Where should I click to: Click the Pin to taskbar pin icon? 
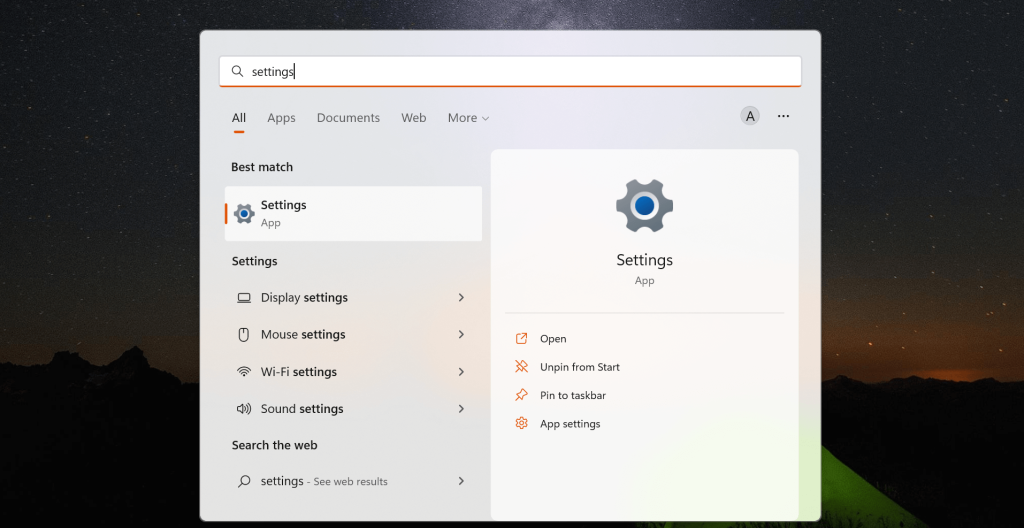tap(521, 395)
